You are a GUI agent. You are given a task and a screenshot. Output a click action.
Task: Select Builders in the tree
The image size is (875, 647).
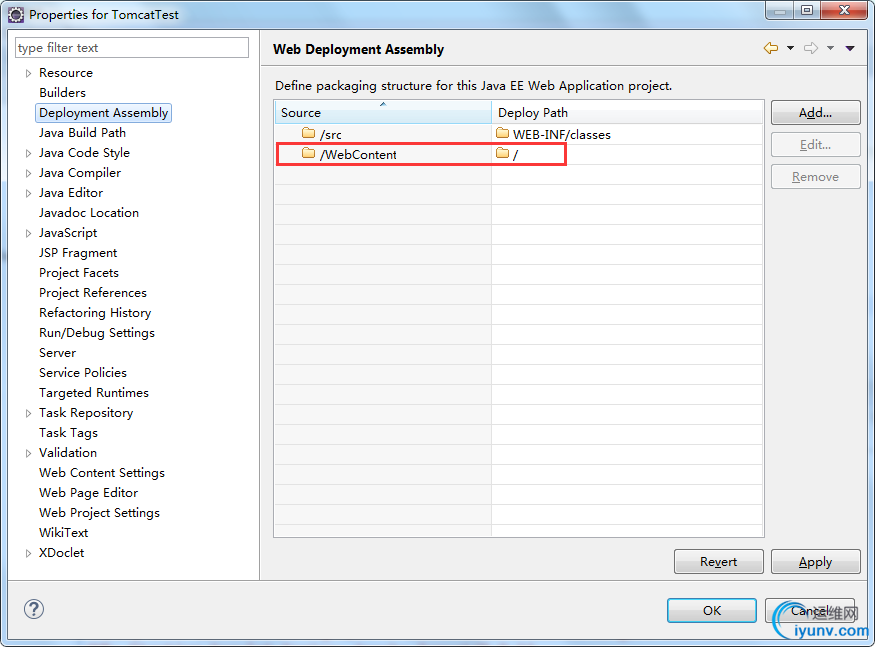click(62, 93)
